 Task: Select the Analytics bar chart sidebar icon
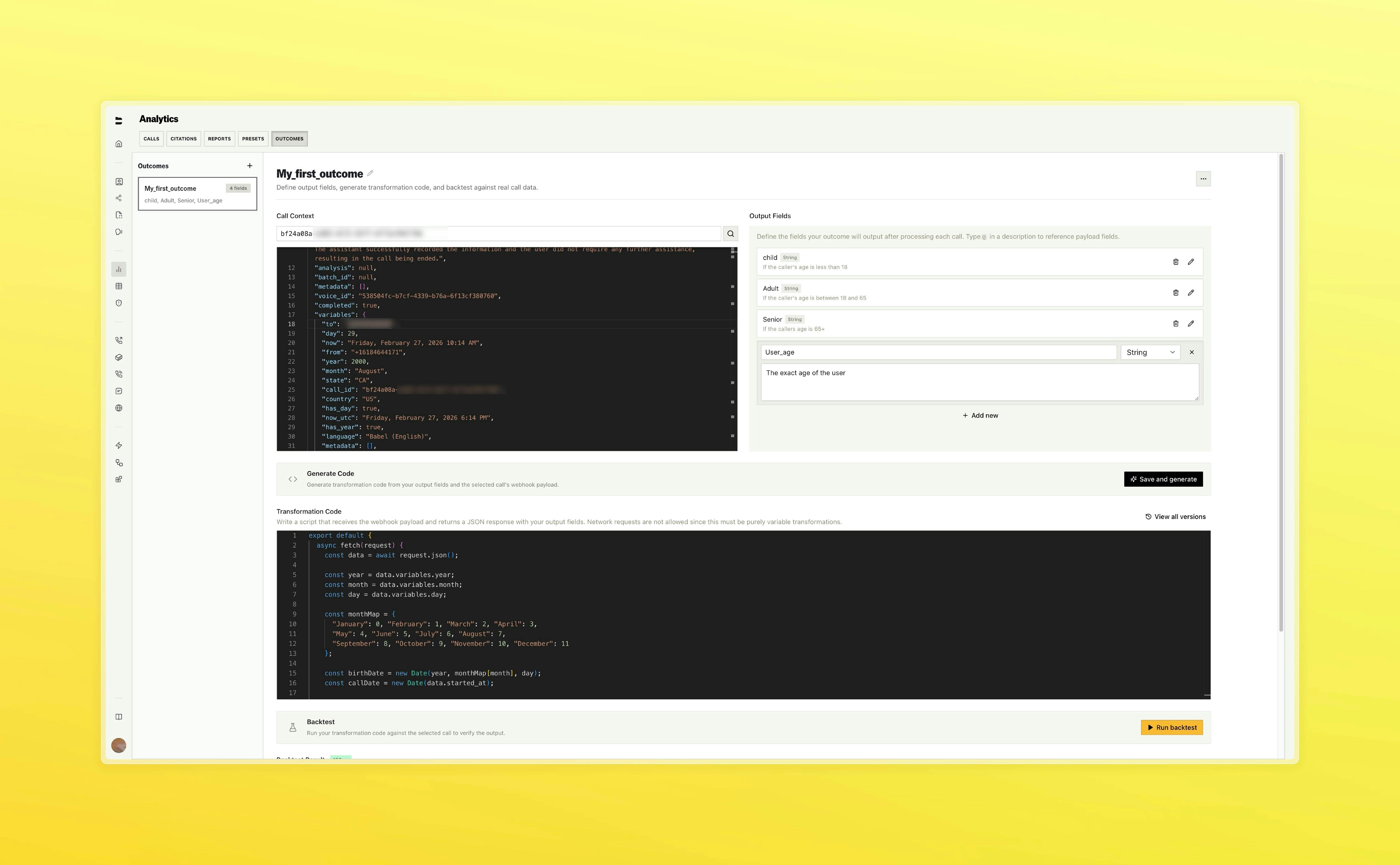119,269
